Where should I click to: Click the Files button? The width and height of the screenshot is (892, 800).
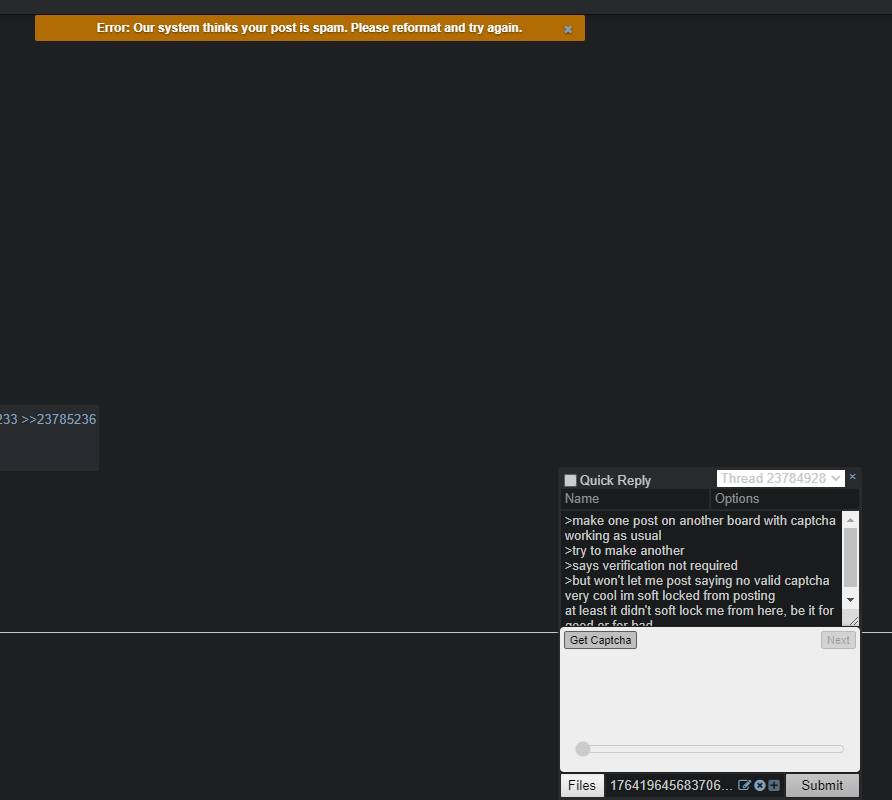[582, 785]
